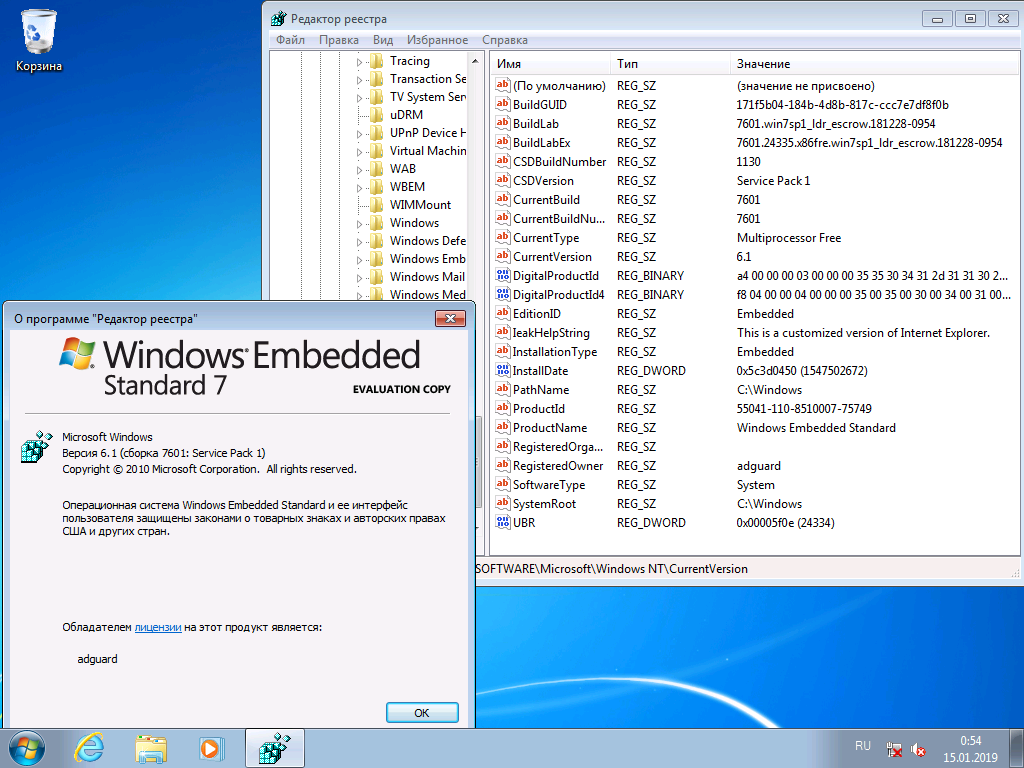Open the Правка menu
Viewport: 1024px width, 768px height.
(338, 40)
